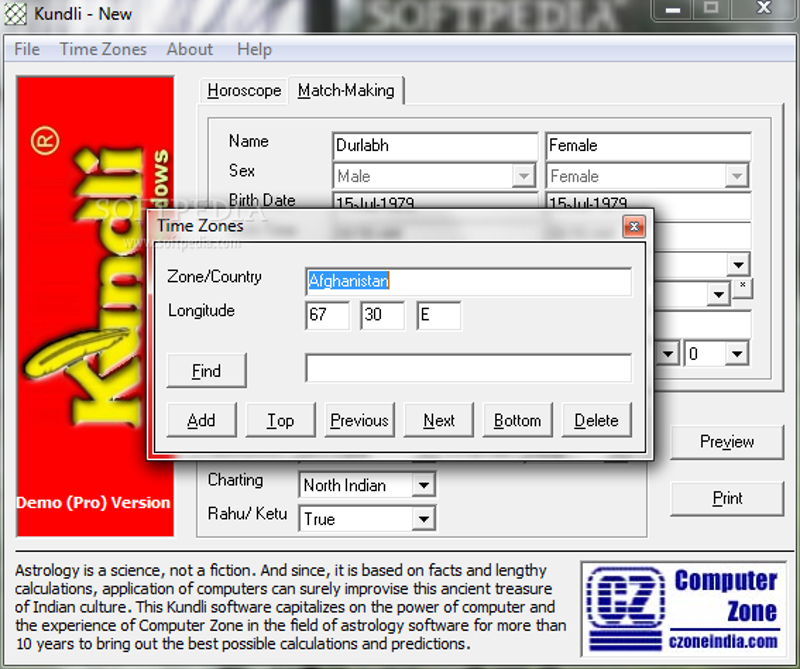Click the left birth date field 15-Jul-1979
The image size is (800, 669).
(435, 202)
